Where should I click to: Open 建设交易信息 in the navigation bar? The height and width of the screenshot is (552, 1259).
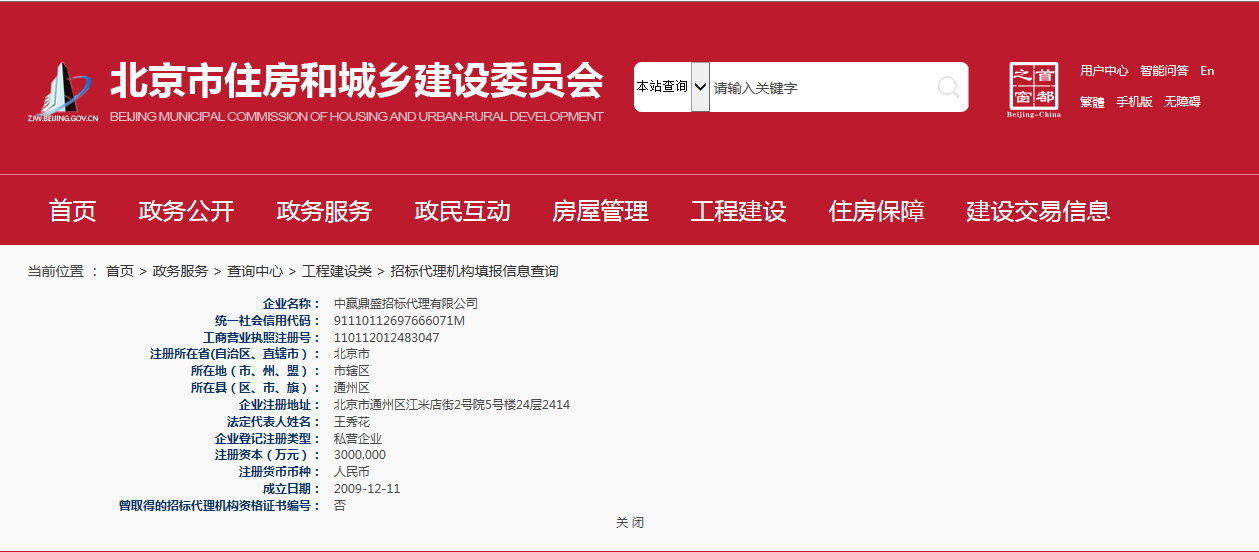tap(1038, 211)
